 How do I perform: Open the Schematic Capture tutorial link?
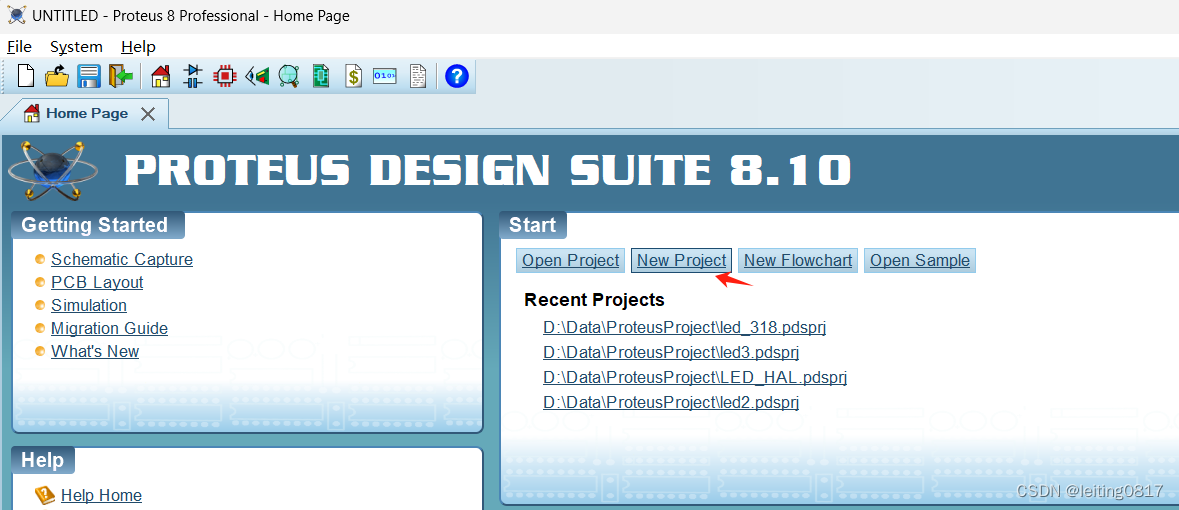click(122, 260)
